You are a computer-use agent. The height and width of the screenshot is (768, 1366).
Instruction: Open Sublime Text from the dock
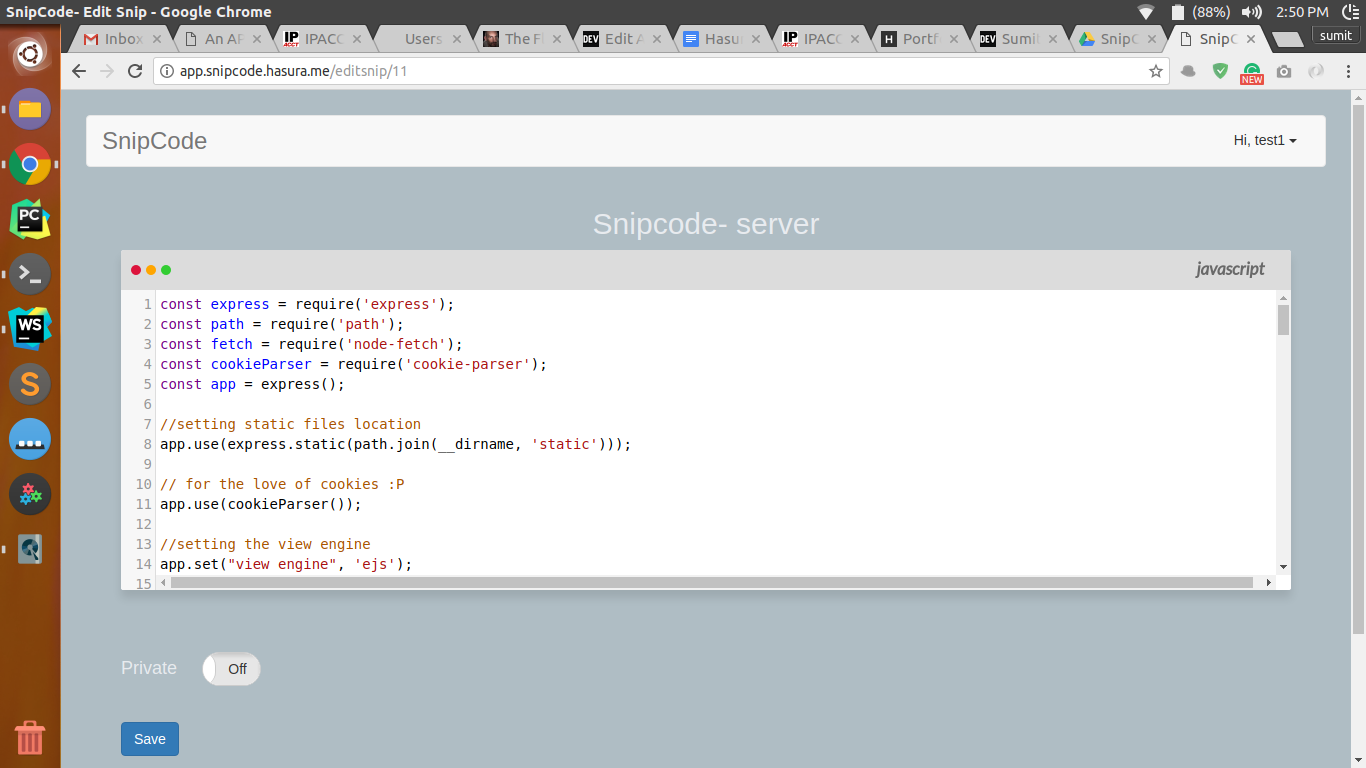pyautogui.click(x=30, y=383)
